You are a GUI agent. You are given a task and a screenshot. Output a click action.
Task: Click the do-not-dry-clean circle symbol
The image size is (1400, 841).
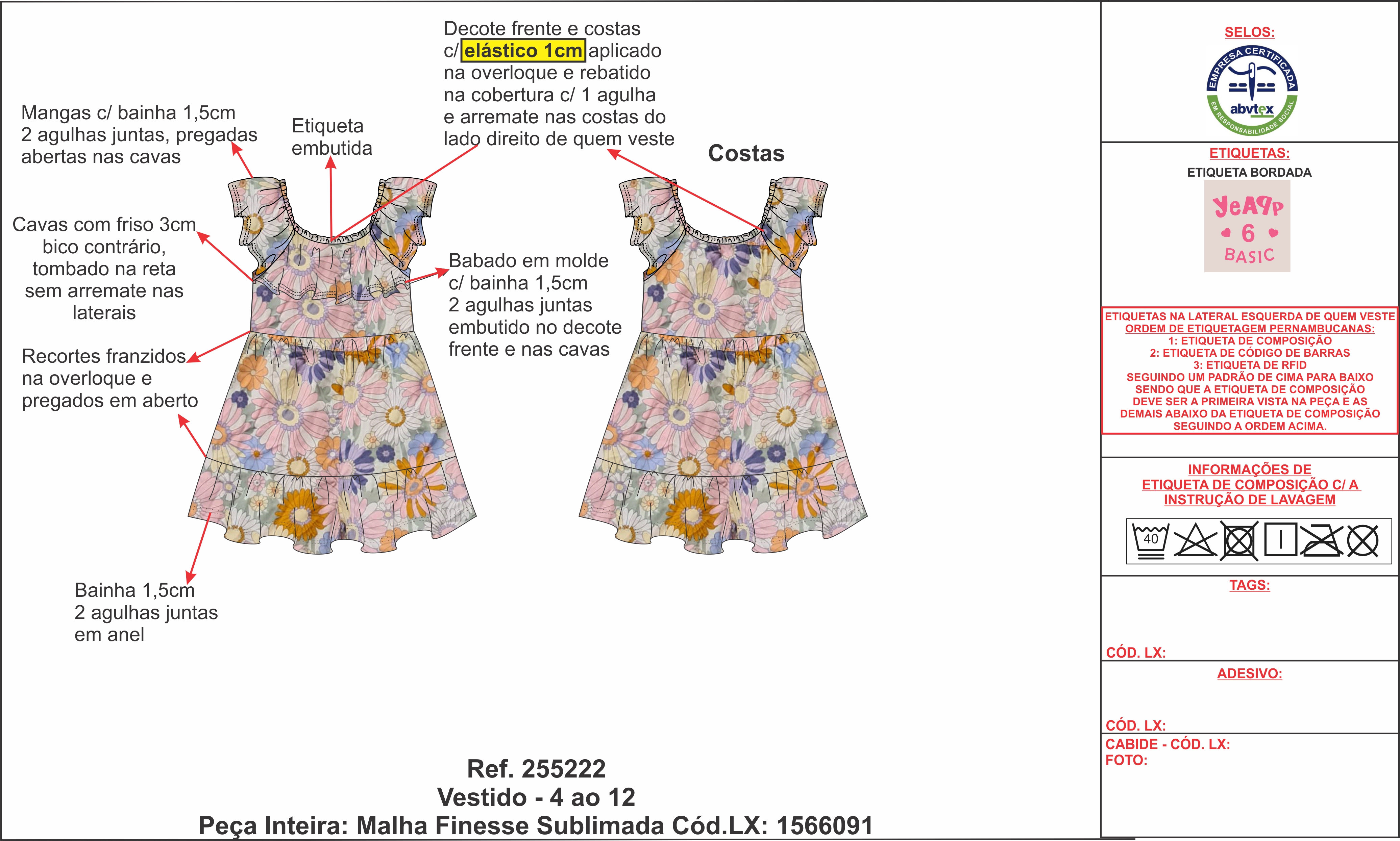(1362, 541)
